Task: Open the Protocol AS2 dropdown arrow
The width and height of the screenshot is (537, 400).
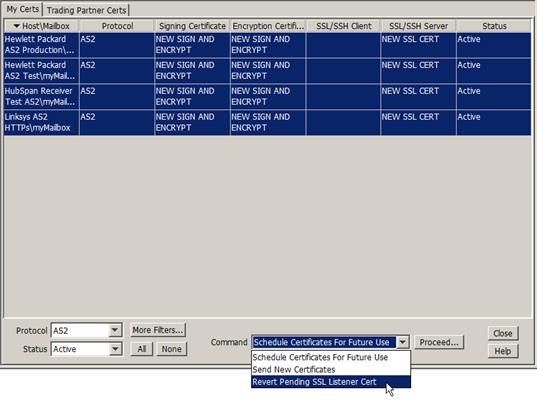Action: tap(115, 330)
